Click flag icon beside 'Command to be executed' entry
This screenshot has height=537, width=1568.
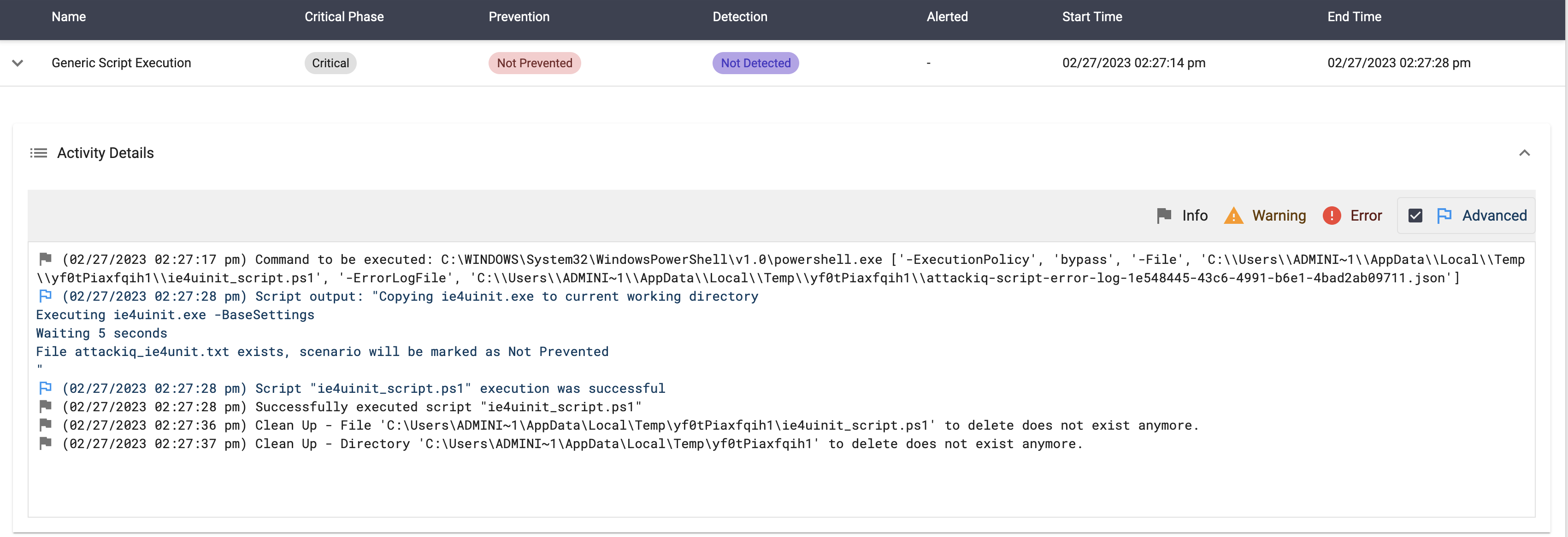45,259
